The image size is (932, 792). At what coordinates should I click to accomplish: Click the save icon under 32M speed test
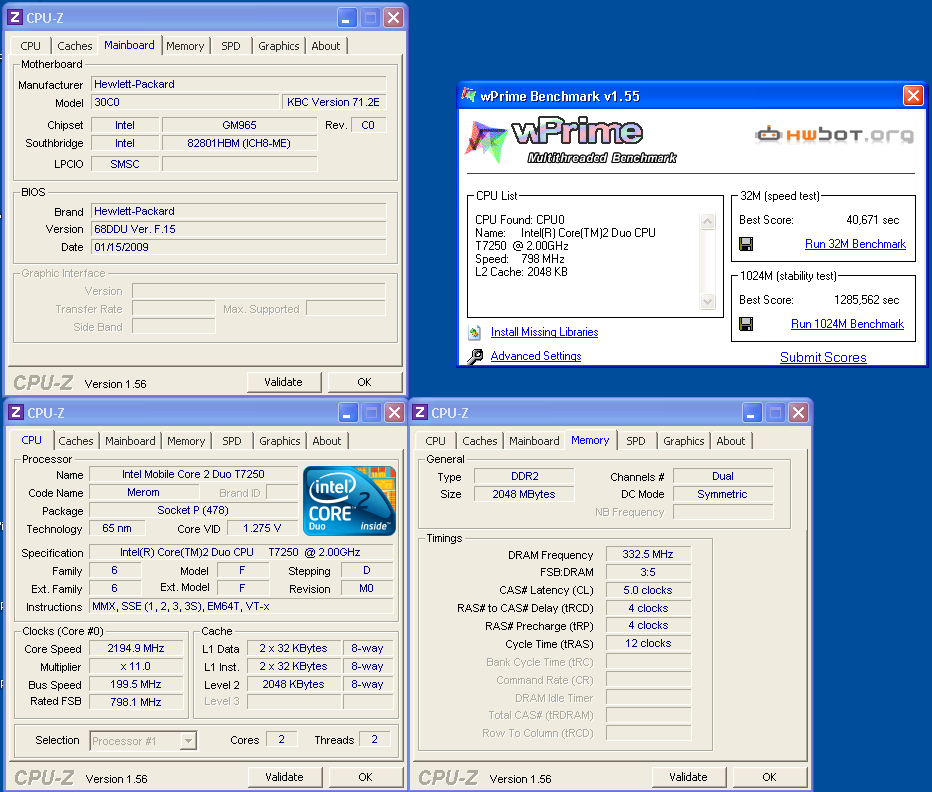(746, 244)
